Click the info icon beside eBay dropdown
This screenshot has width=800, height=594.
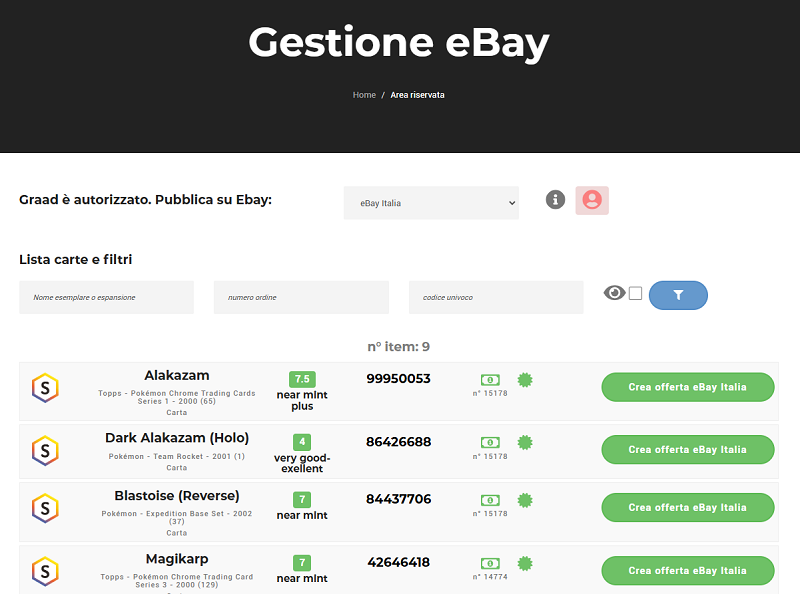tap(555, 200)
